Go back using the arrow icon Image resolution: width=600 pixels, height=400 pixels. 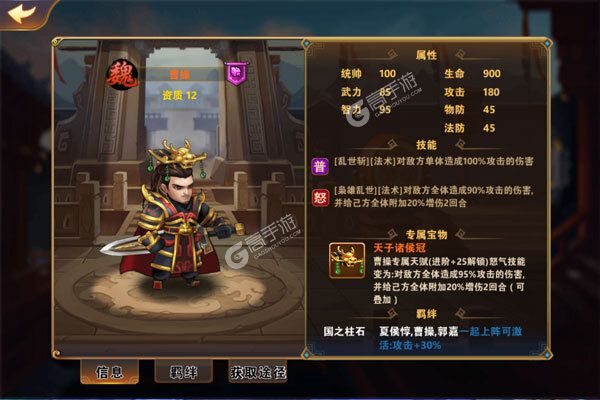pos(21,14)
